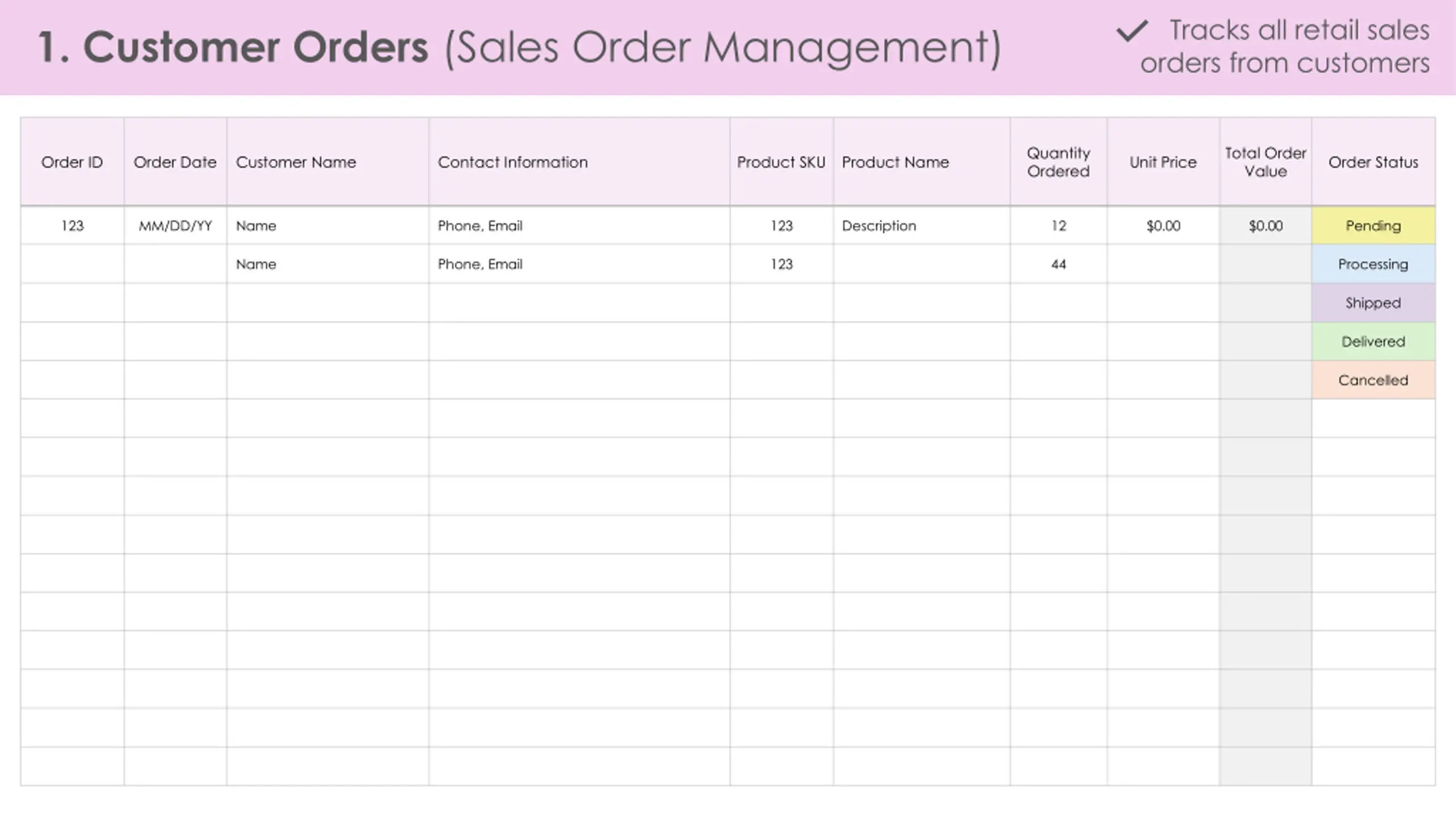Click the Product SKU column header
Screen dimensions: 1456x819
click(x=781, y=162)
